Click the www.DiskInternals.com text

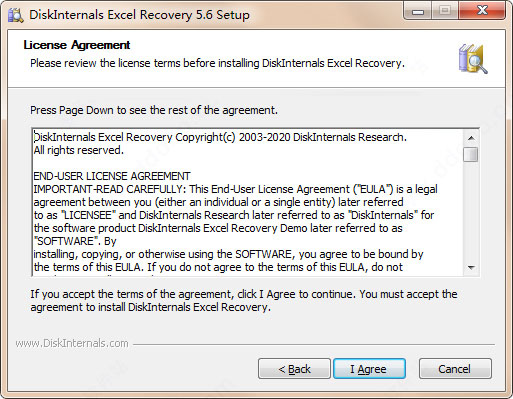(x=72, y=343)
